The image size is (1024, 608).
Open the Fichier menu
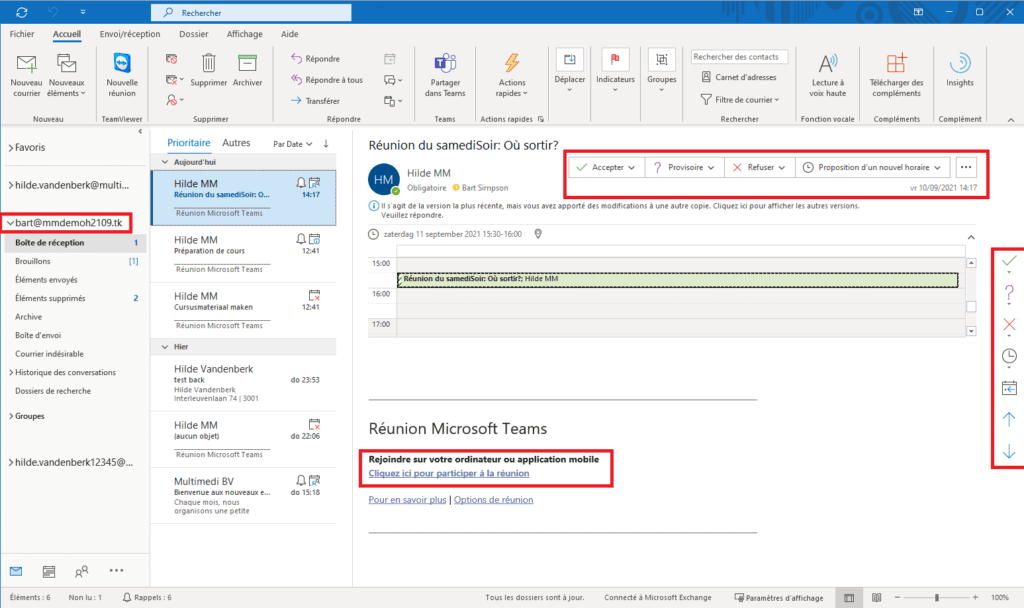22,34
